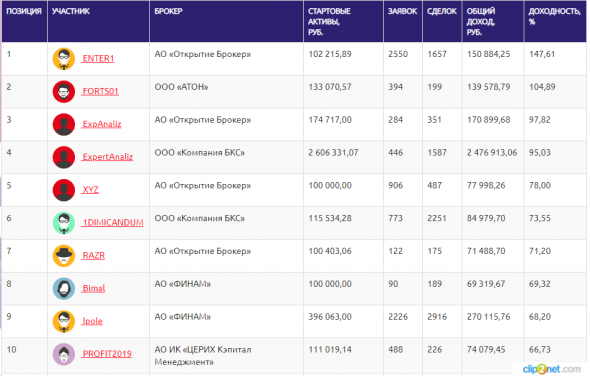Viewport: 590px width, 376px height.
Task: Select the АО ИК «ЦЕРИХ Кэпитал Менеджмент» cell
Action: pos(203,356)
